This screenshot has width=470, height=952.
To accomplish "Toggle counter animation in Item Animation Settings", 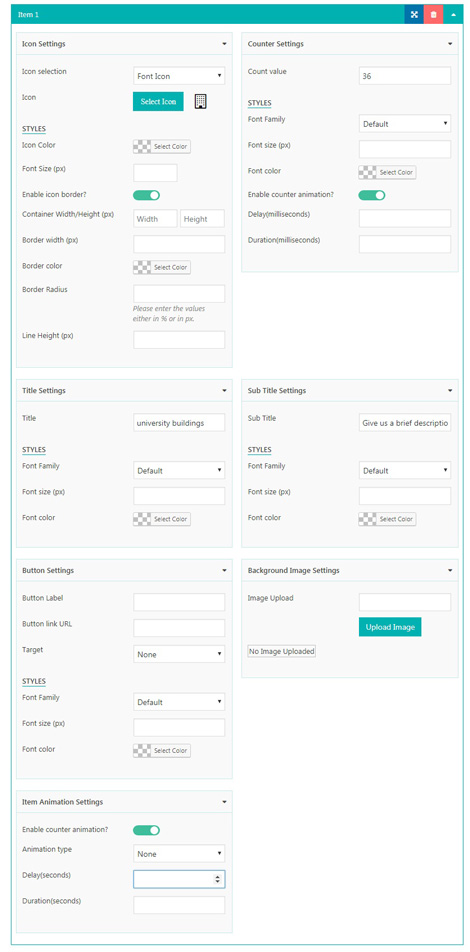I will pos(146,830).
